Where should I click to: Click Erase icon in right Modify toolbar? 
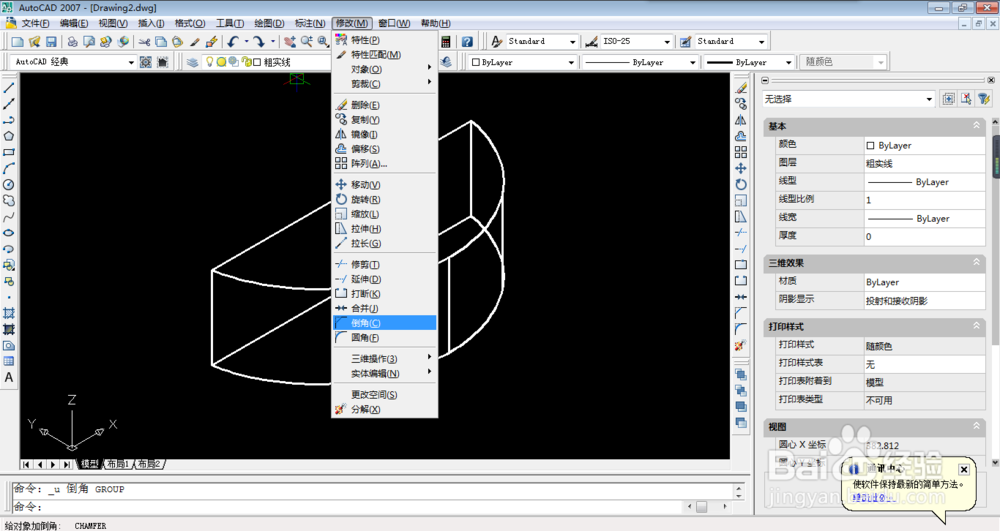pyautogui.click(x=740, y=88)
